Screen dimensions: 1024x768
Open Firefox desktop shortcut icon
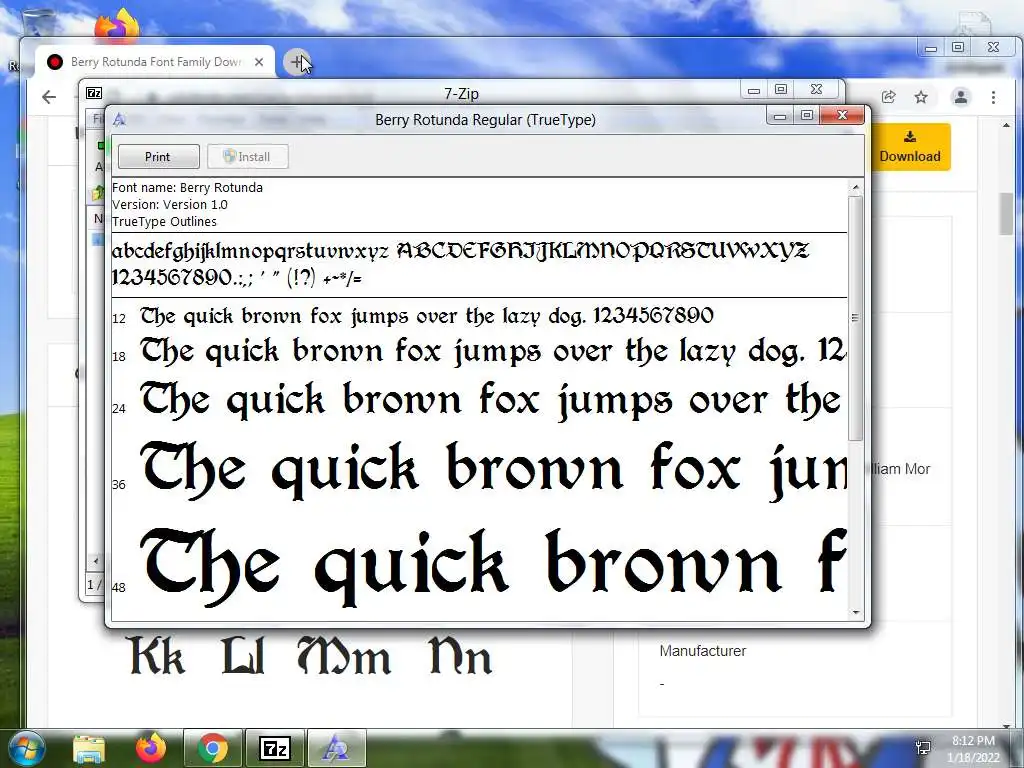(x=117, y=27)
